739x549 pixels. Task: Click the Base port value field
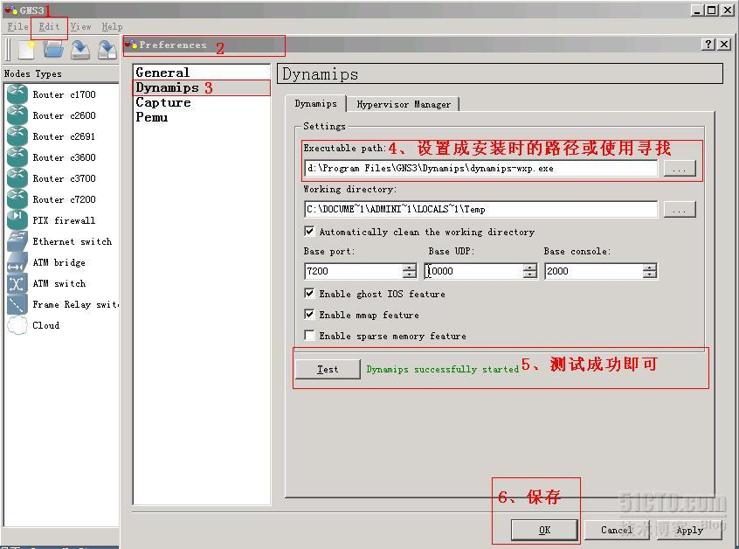[x=353, y=271]
